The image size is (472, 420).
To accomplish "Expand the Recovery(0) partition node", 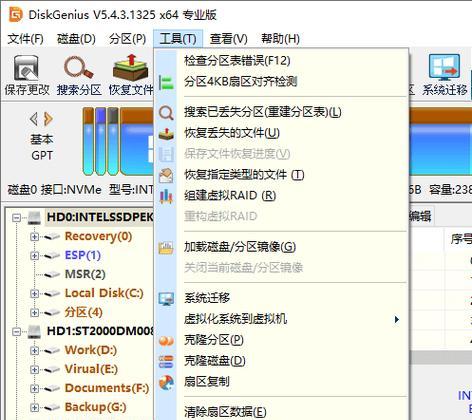I will tap(34, 237).
